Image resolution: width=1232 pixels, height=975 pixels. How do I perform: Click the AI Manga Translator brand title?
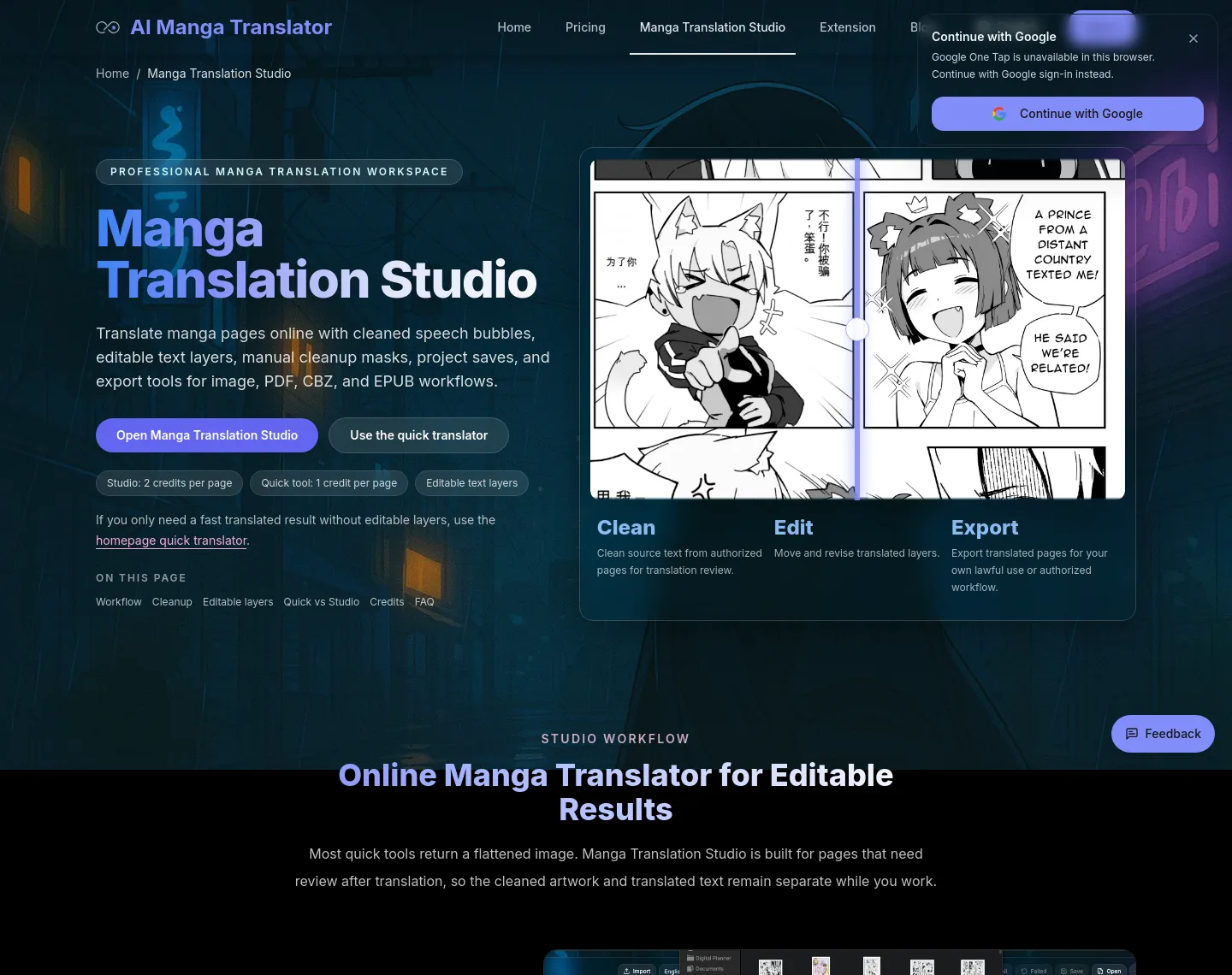pos(231,27)
